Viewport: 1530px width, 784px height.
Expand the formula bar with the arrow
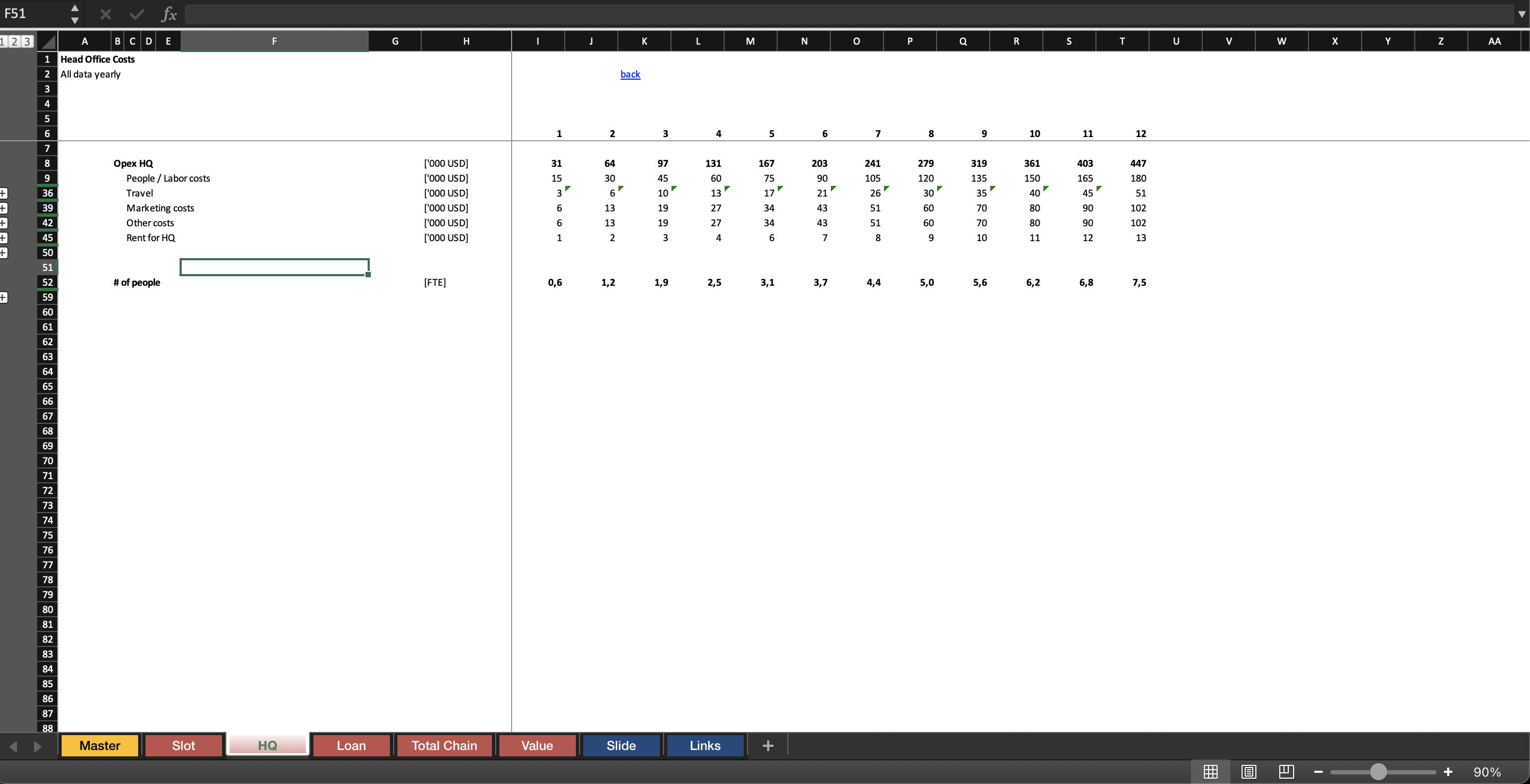pyautogui.click(x=1521, y=14)
